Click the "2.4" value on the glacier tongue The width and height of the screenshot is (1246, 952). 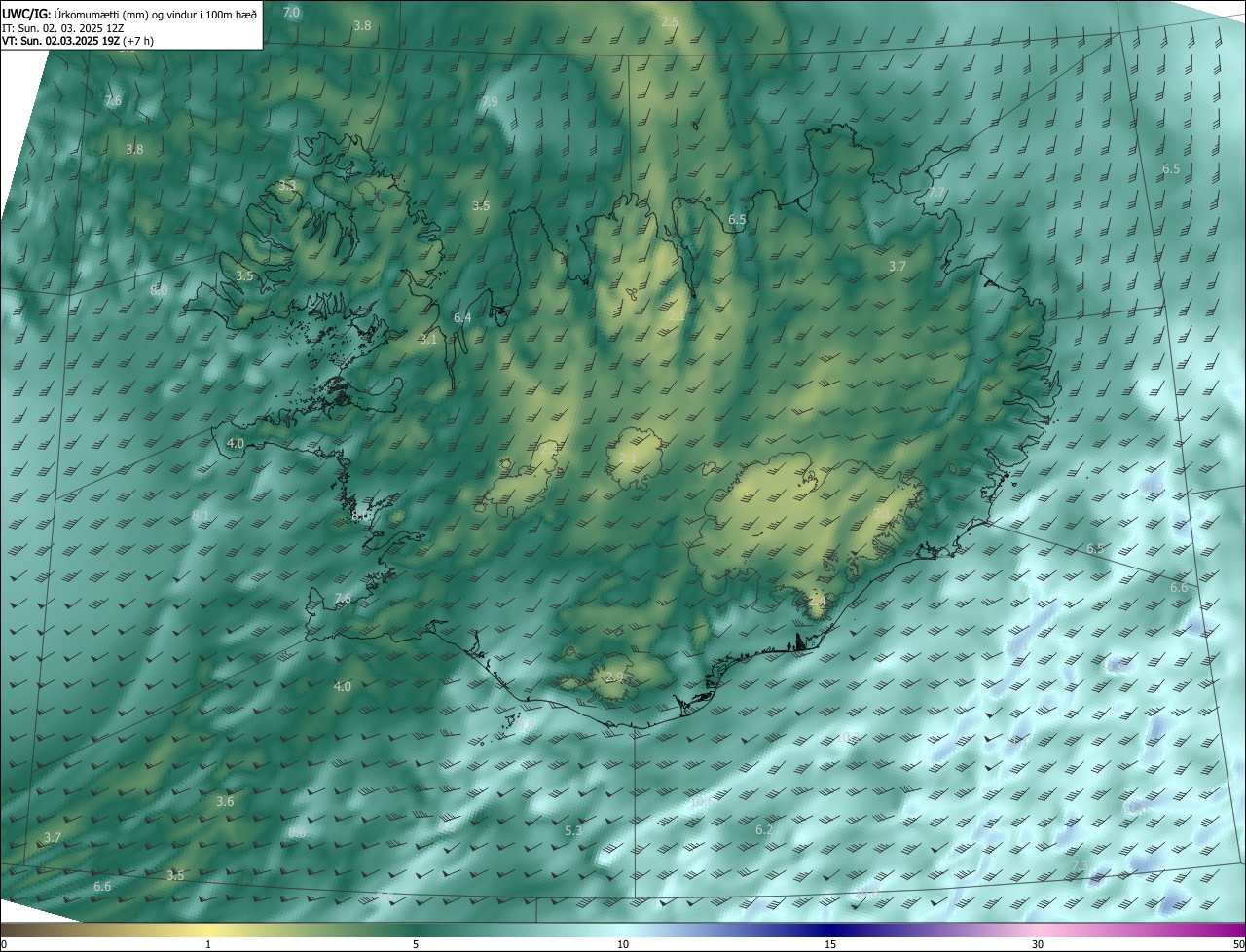[816, 604]
